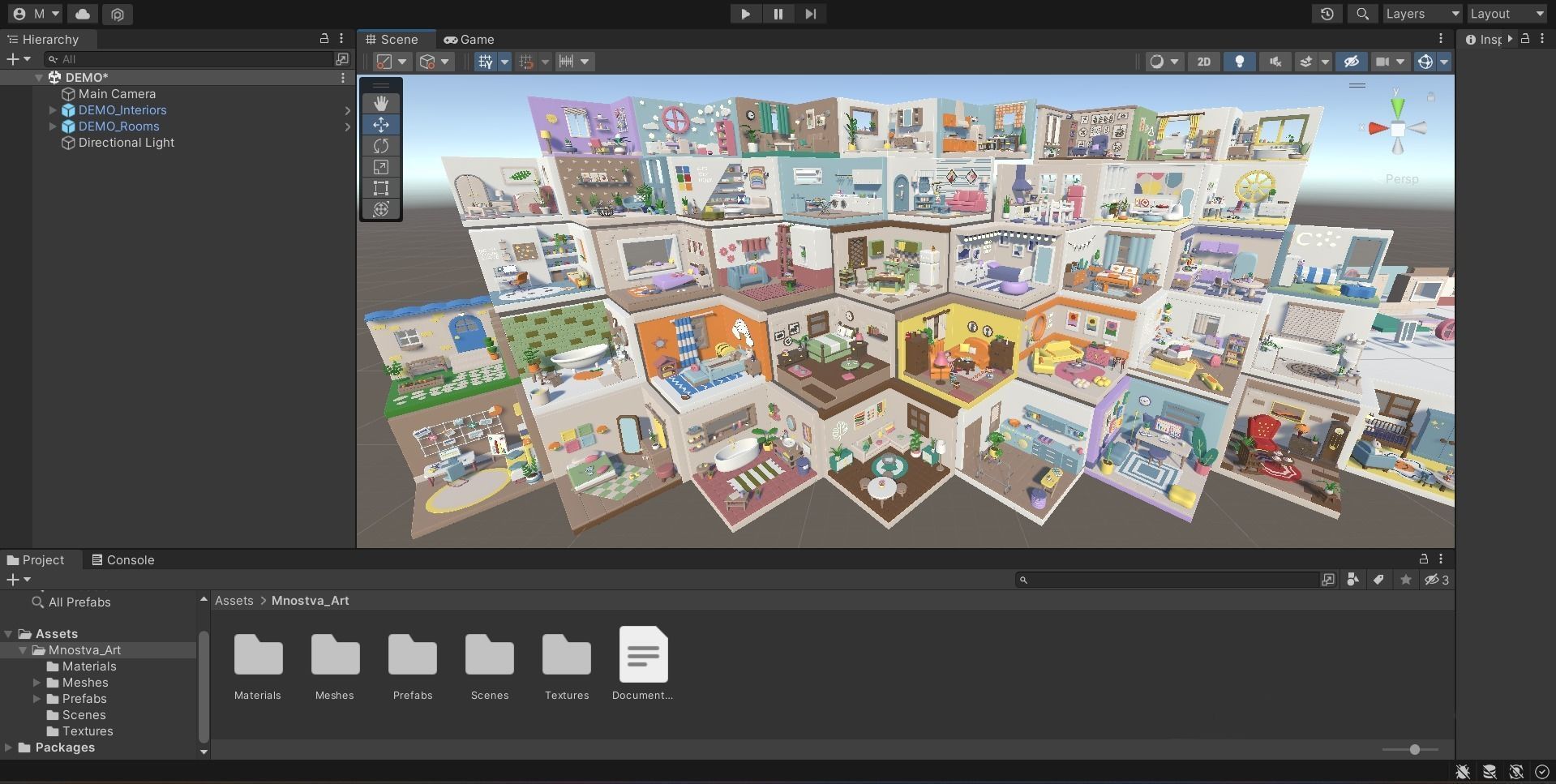
Task: Switch to the Console tab
Action: (x=122, y=560)
